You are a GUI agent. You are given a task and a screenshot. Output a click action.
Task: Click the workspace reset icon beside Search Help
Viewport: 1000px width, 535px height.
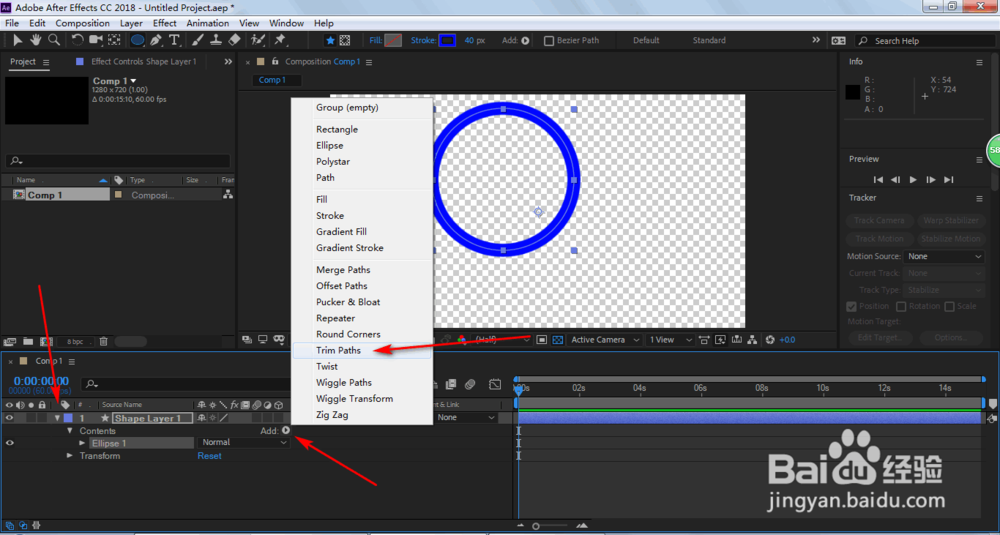click(x=839, y=40)
